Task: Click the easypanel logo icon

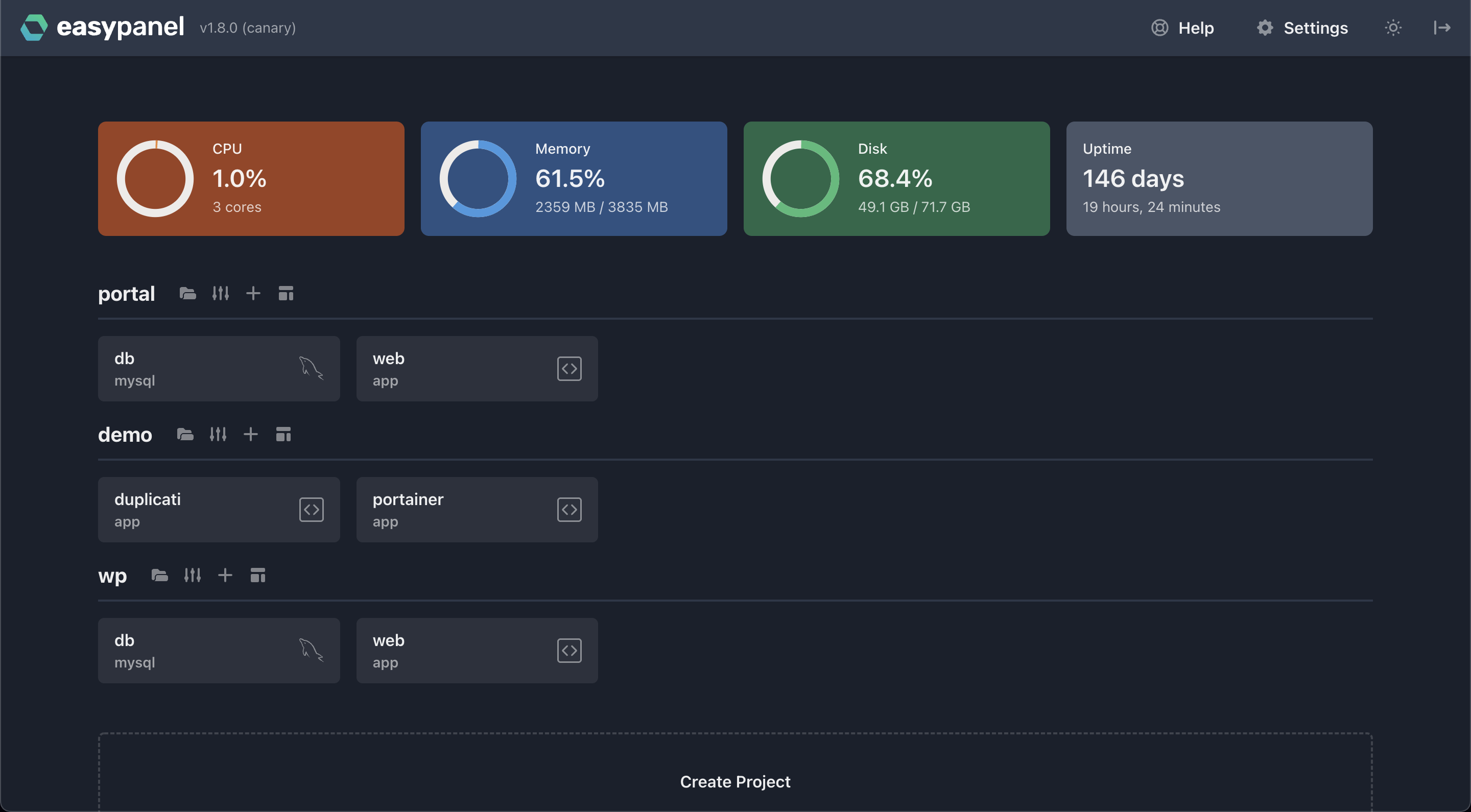Action: 34,28
